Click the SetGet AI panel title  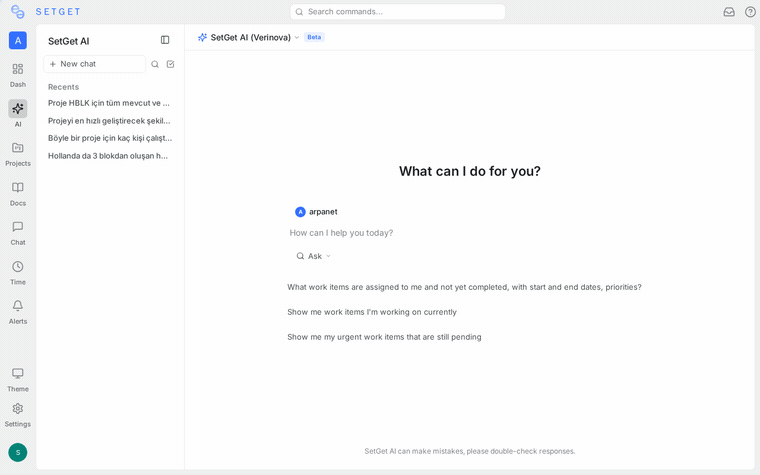(69, 41)
